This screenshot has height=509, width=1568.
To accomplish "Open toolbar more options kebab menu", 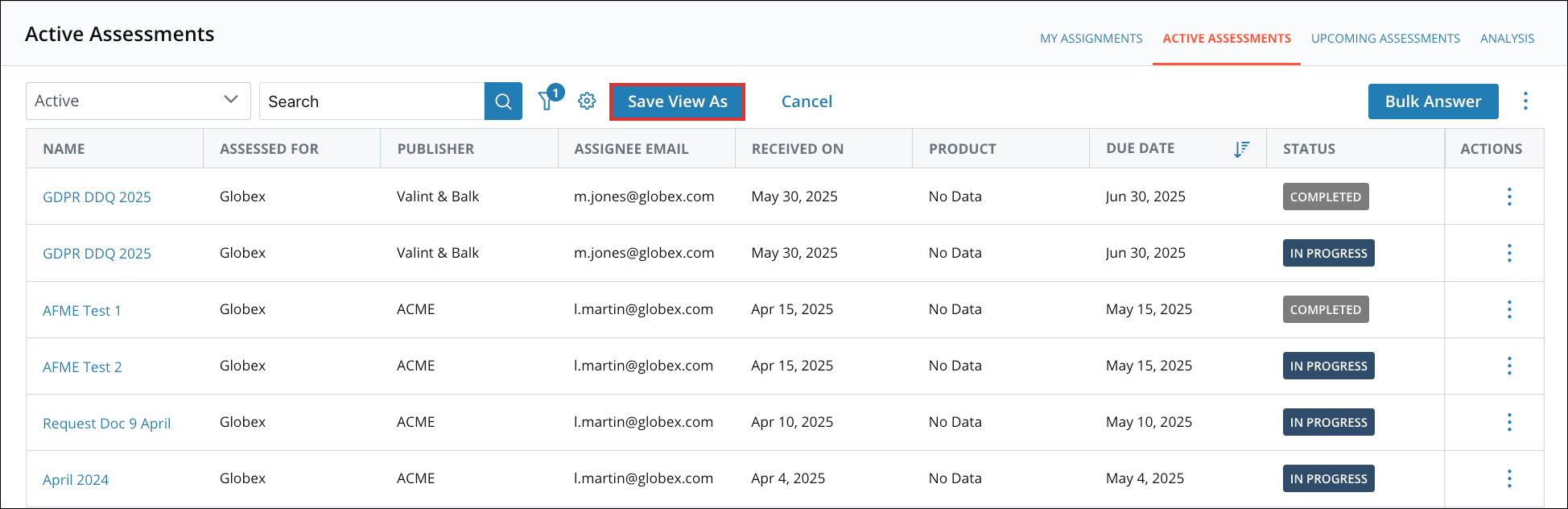I will click(1525, 101).
